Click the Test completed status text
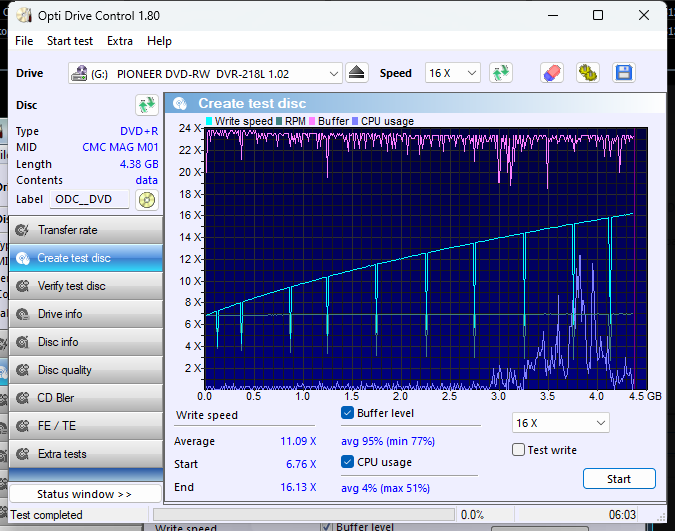The image size is (675, 531). [x=46, y=515]
